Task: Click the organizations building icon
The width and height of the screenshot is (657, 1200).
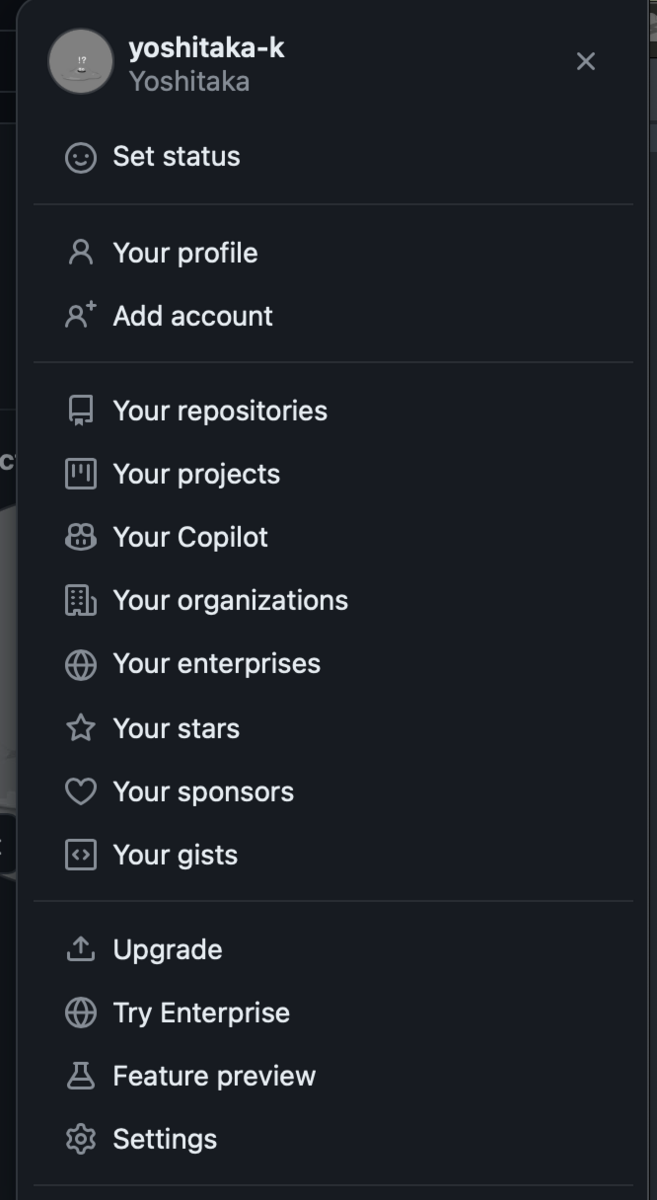Action: pyautogui.click(x=80, y=601)
